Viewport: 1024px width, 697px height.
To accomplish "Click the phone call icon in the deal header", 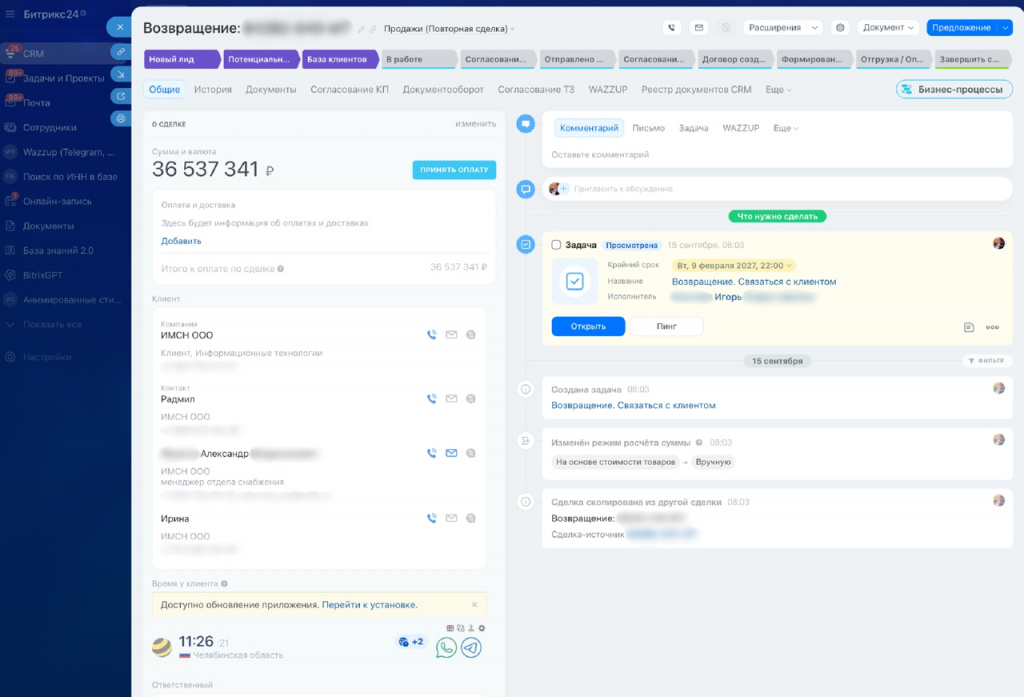I will (x=671, y=27).
